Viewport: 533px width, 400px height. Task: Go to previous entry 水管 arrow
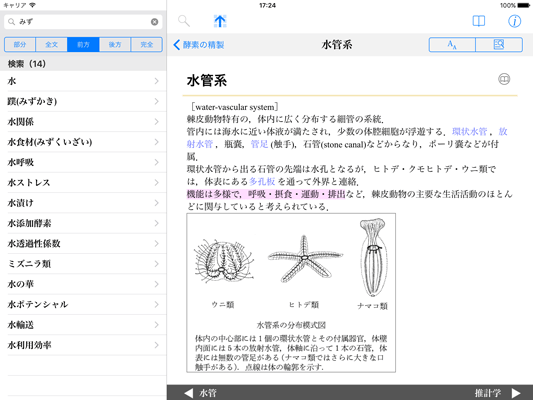point(188,393)
